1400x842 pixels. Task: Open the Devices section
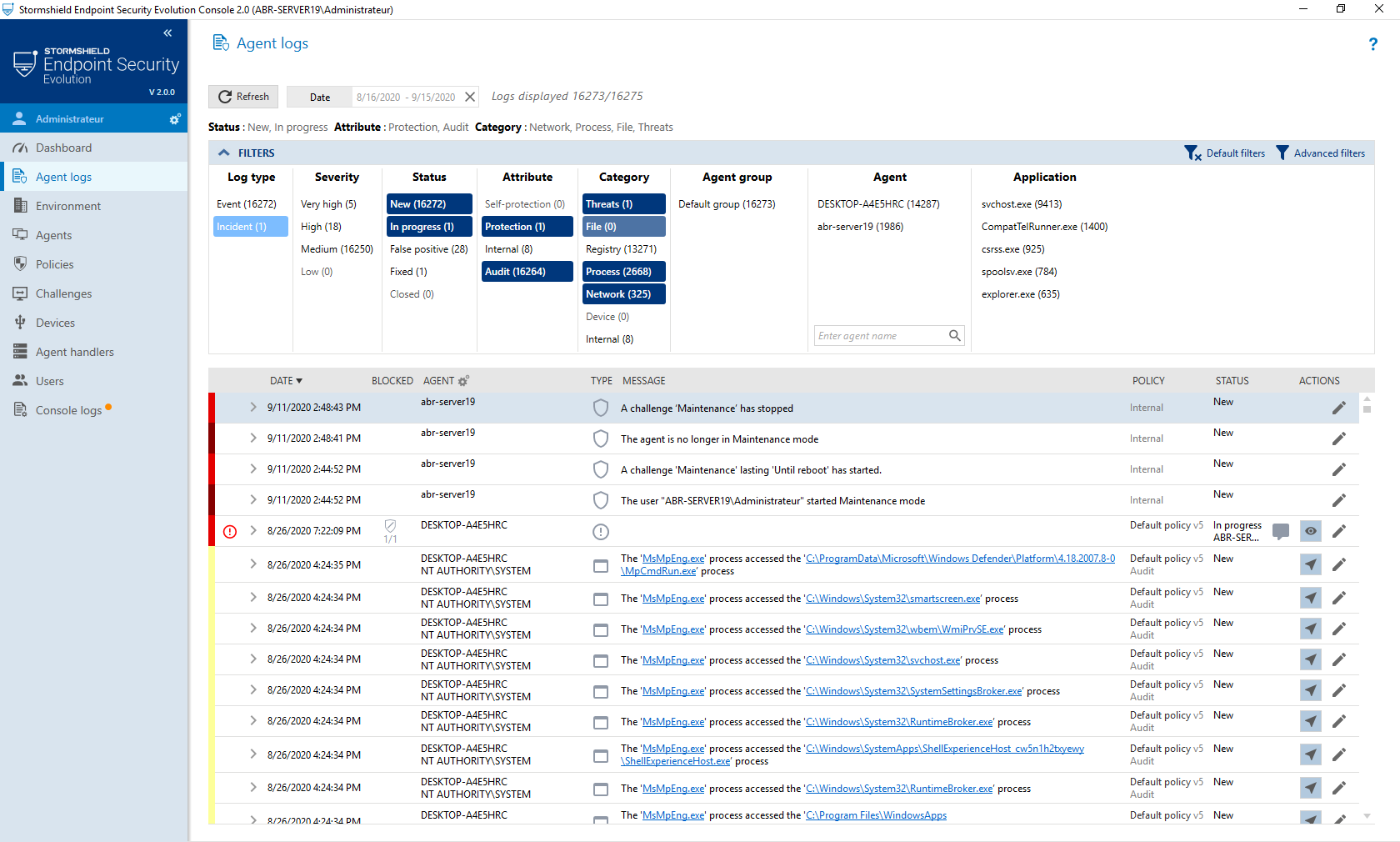pyautogui.click(x=56, y=323)
